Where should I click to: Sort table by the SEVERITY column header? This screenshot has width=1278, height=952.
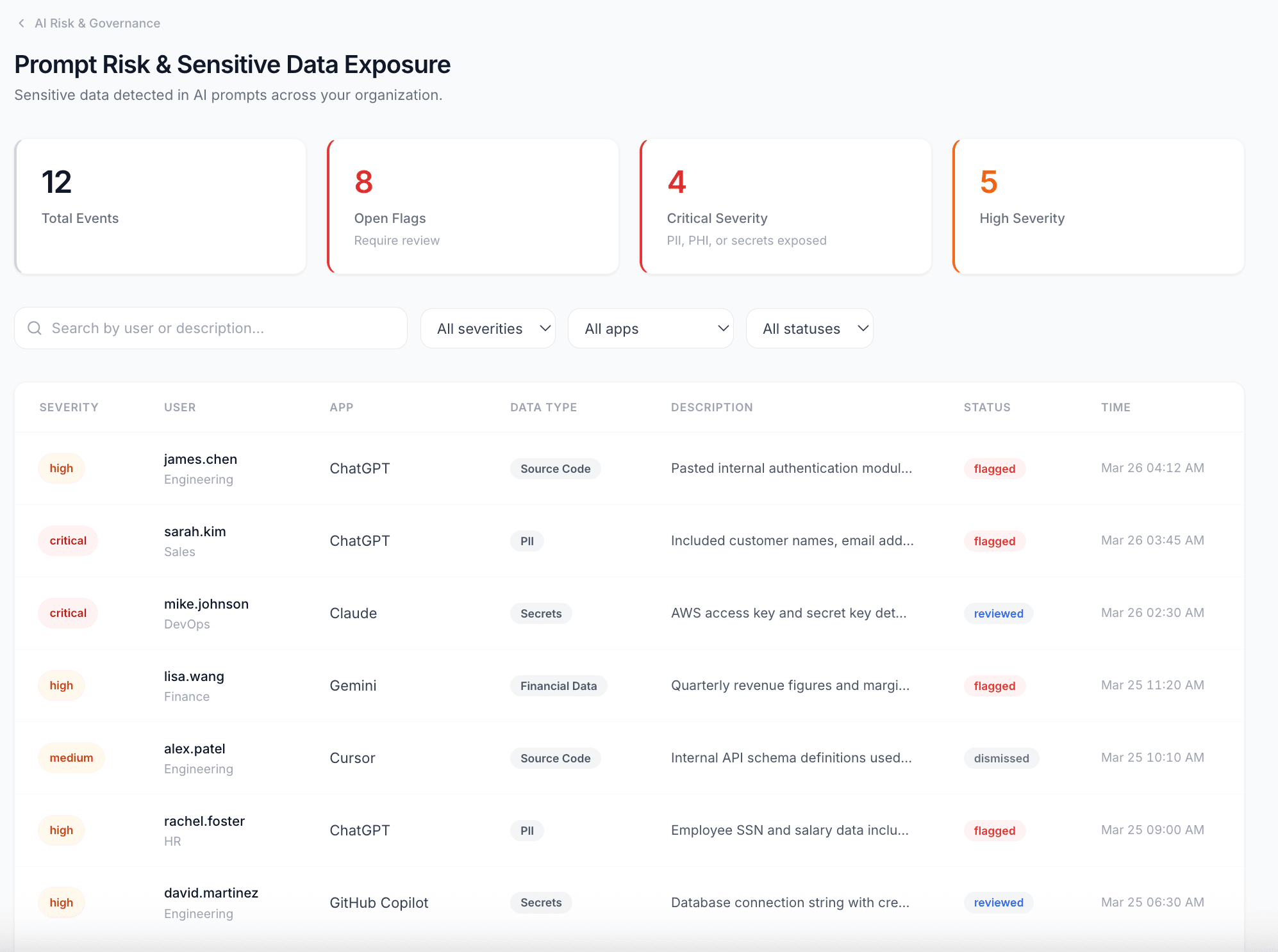pyautogui.click(x=69, y=407)
